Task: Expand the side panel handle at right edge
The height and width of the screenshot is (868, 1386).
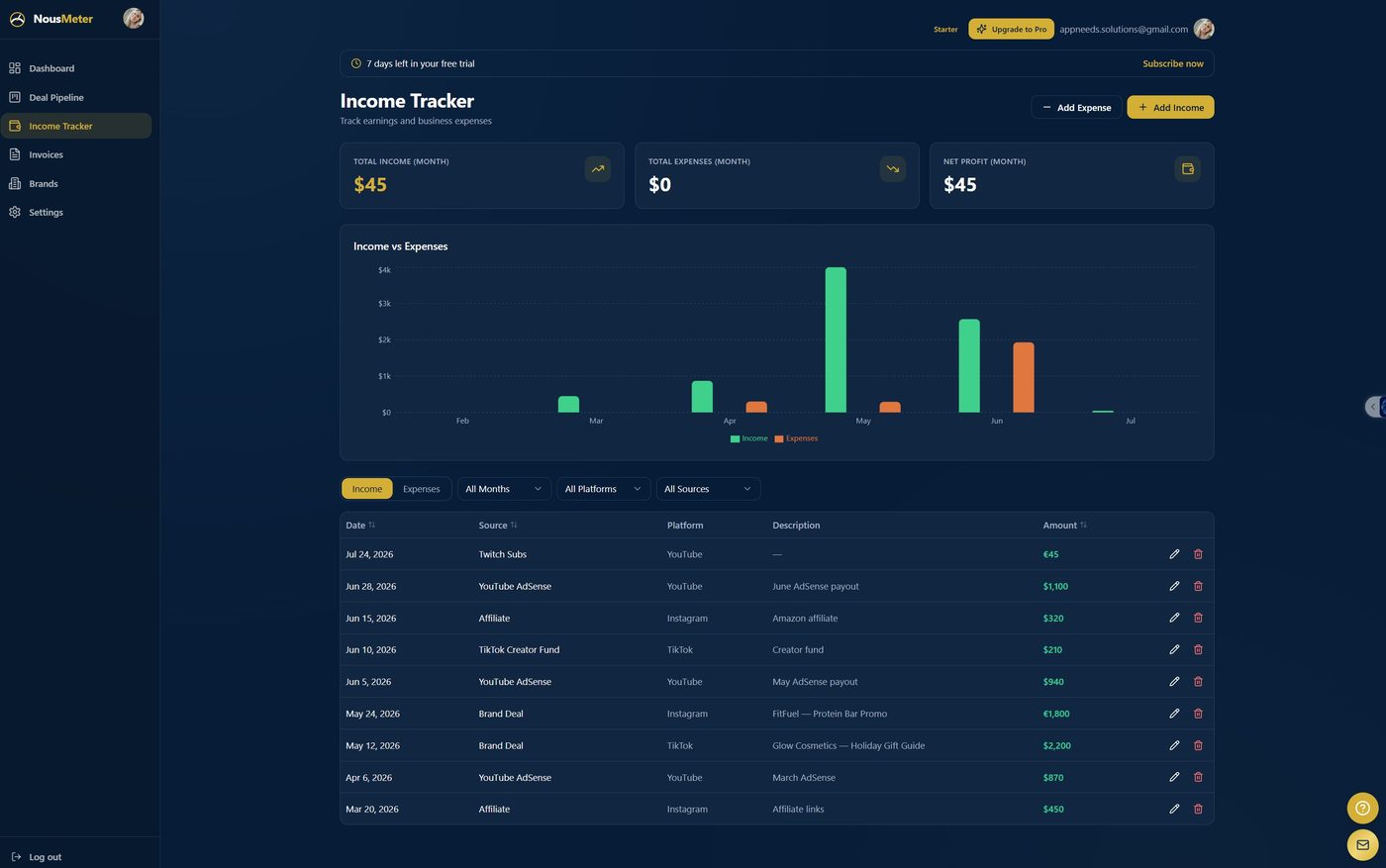Action: pyautogui.click(x=1375, y=407)
